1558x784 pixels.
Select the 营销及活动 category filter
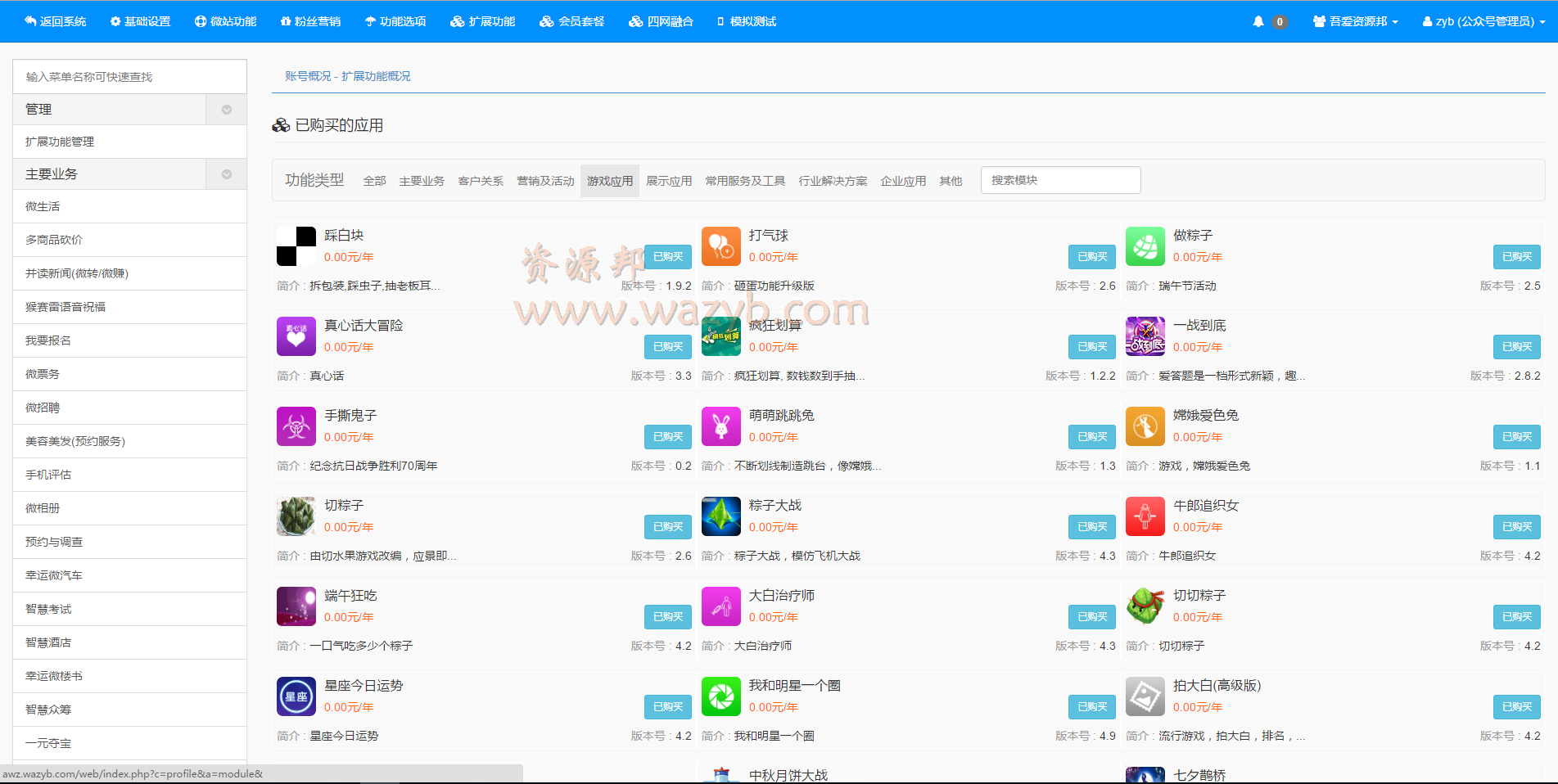point(545,181)
